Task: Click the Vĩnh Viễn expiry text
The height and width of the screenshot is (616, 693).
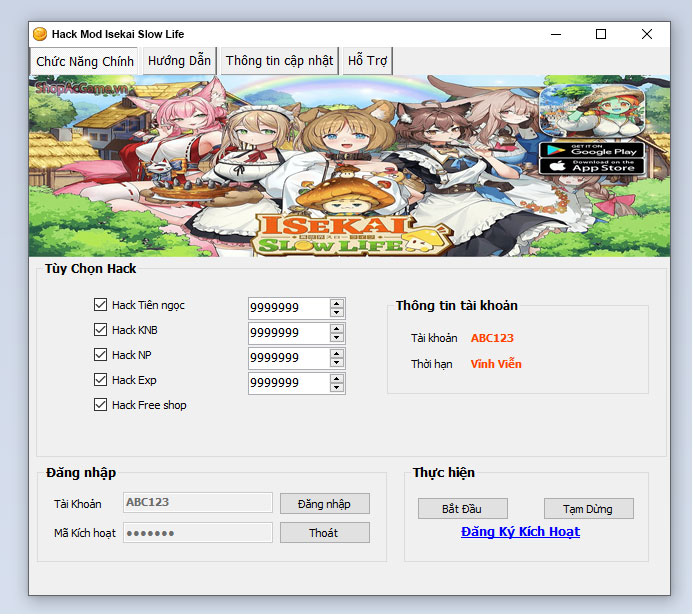Action: 496,364
